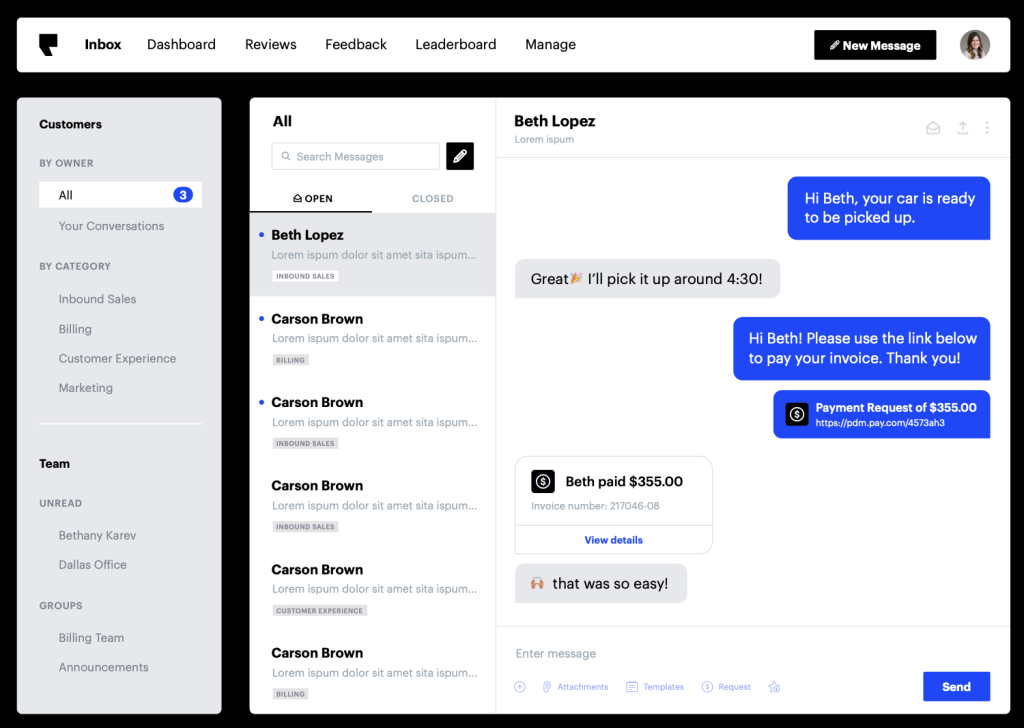Open the user profile avatar
This screenshot has width=1024, height=728.
point(974,45)
